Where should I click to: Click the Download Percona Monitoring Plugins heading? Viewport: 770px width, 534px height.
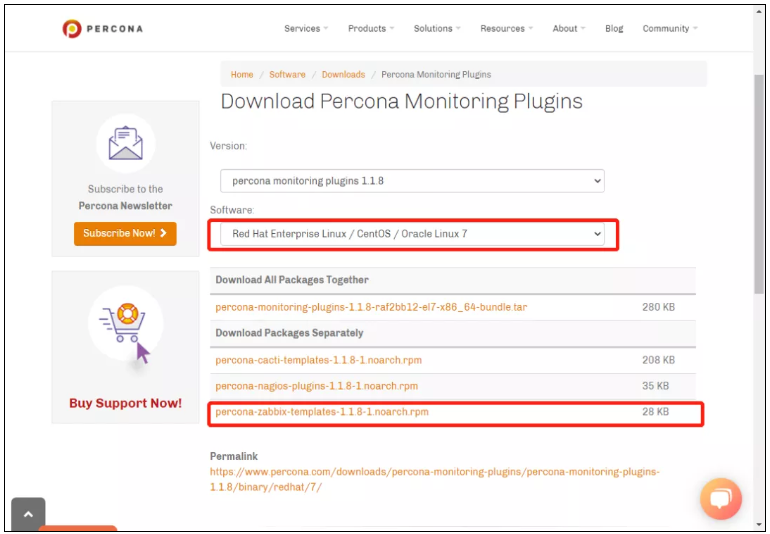point(402,102)
